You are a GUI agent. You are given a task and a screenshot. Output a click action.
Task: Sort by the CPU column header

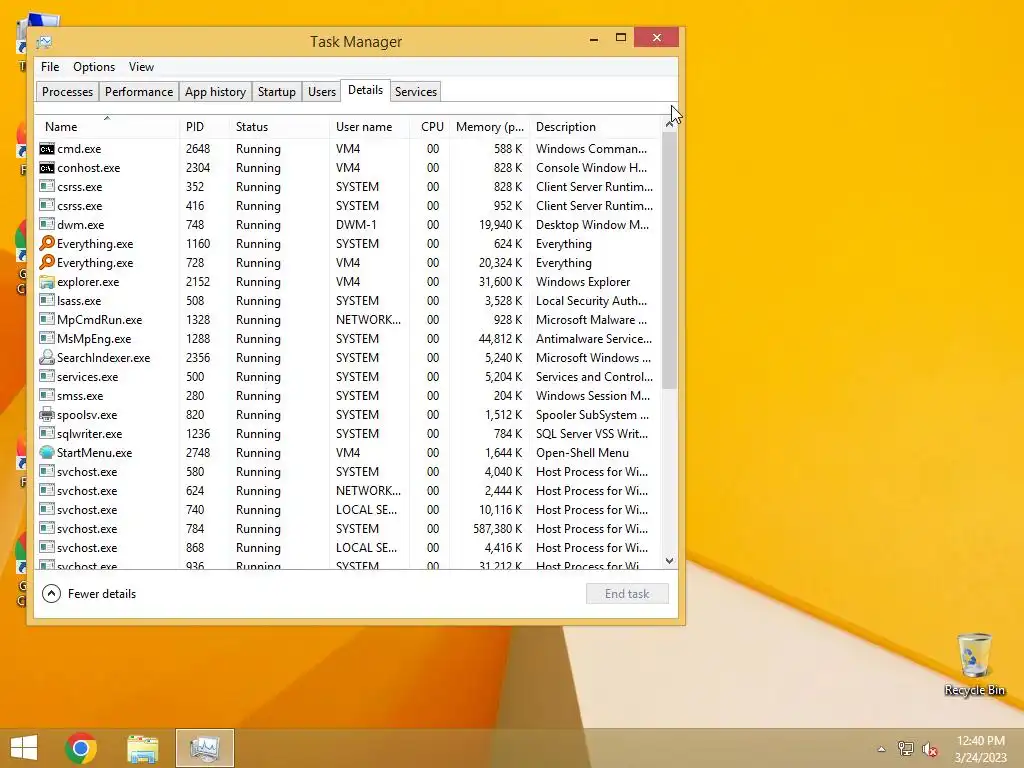click(x=430, y=127)
